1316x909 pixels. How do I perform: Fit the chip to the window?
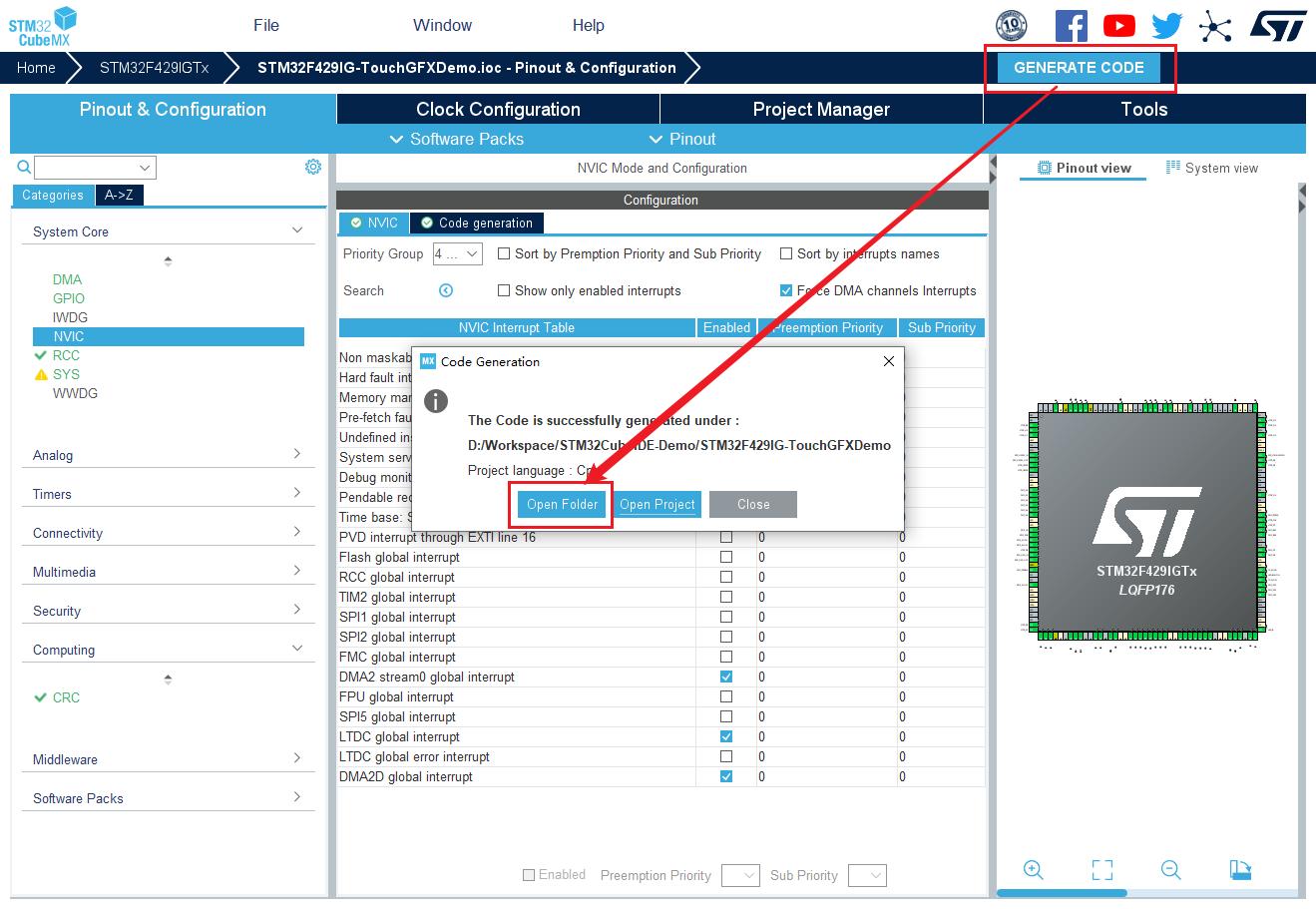point(1102,870)
